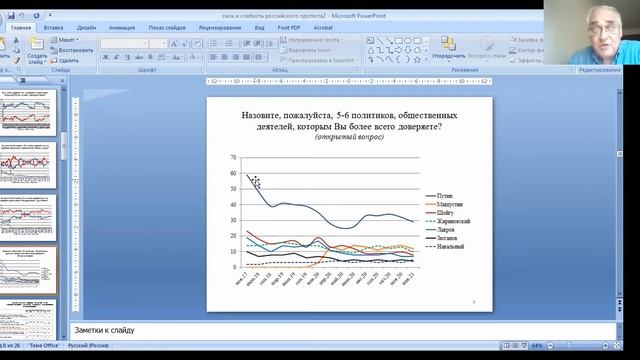The width and height of the screenshot is (640, 360).
Task: Switch to the Дизайн ribbon tab
Action: [x=87, y=28]
